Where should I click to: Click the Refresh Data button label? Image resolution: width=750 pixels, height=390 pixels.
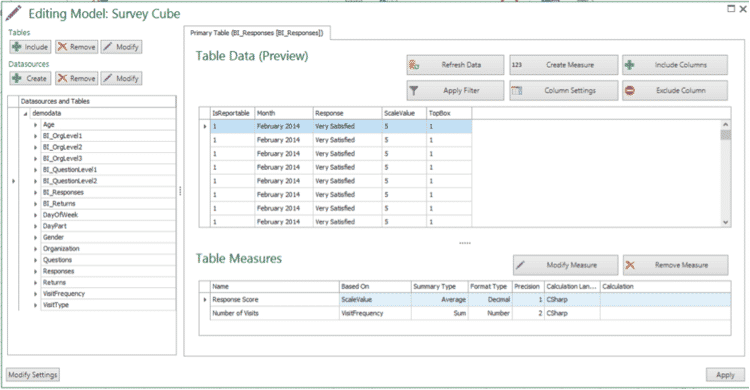coord(461,65)
